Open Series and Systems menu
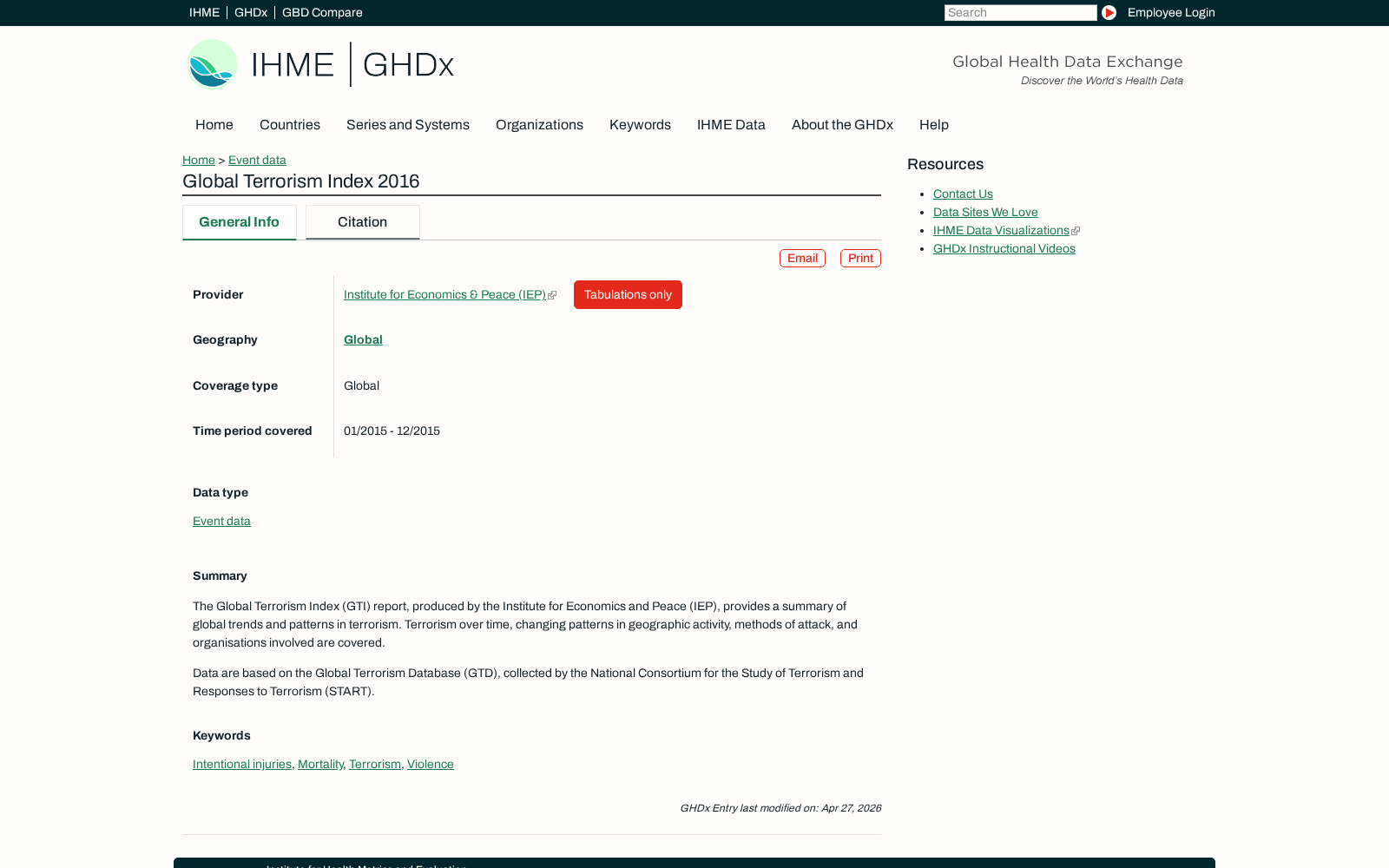The image size is (1389, 868). coord(408,125)
